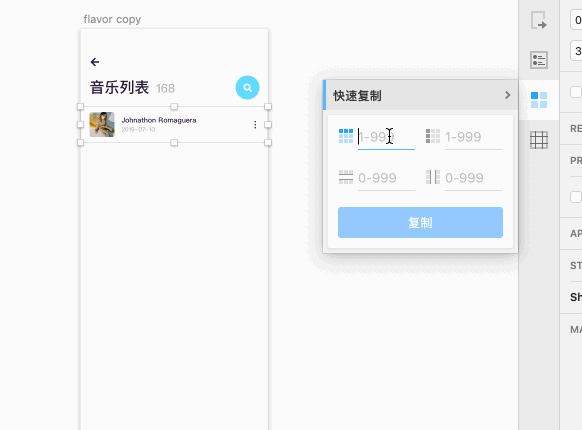Image resolution: width=582 pixels, height=430 pixels.
Task: Open the grid table icon in plugin sidebar
Action: tap(539, 140)
